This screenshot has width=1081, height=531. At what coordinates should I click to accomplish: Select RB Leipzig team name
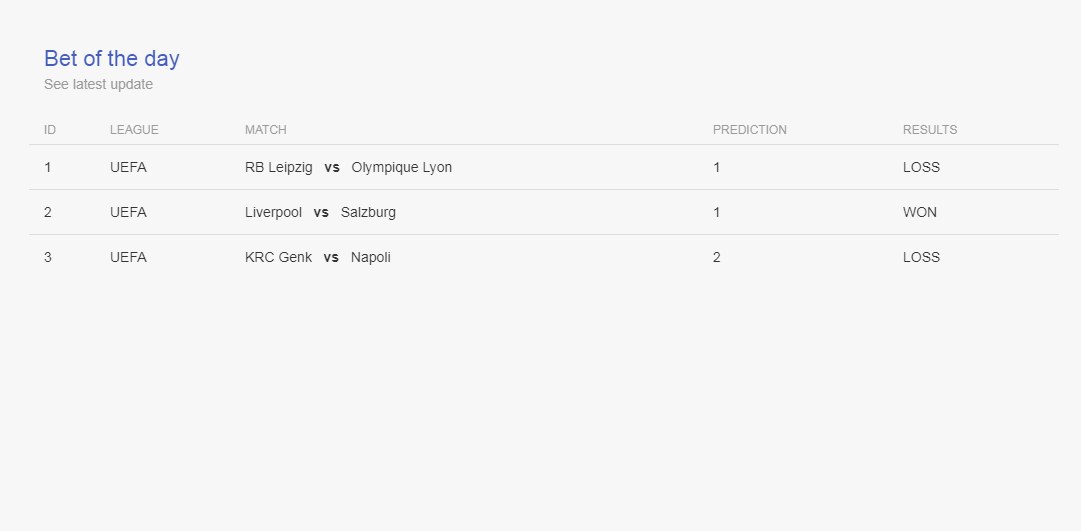(x=279, y=168)
